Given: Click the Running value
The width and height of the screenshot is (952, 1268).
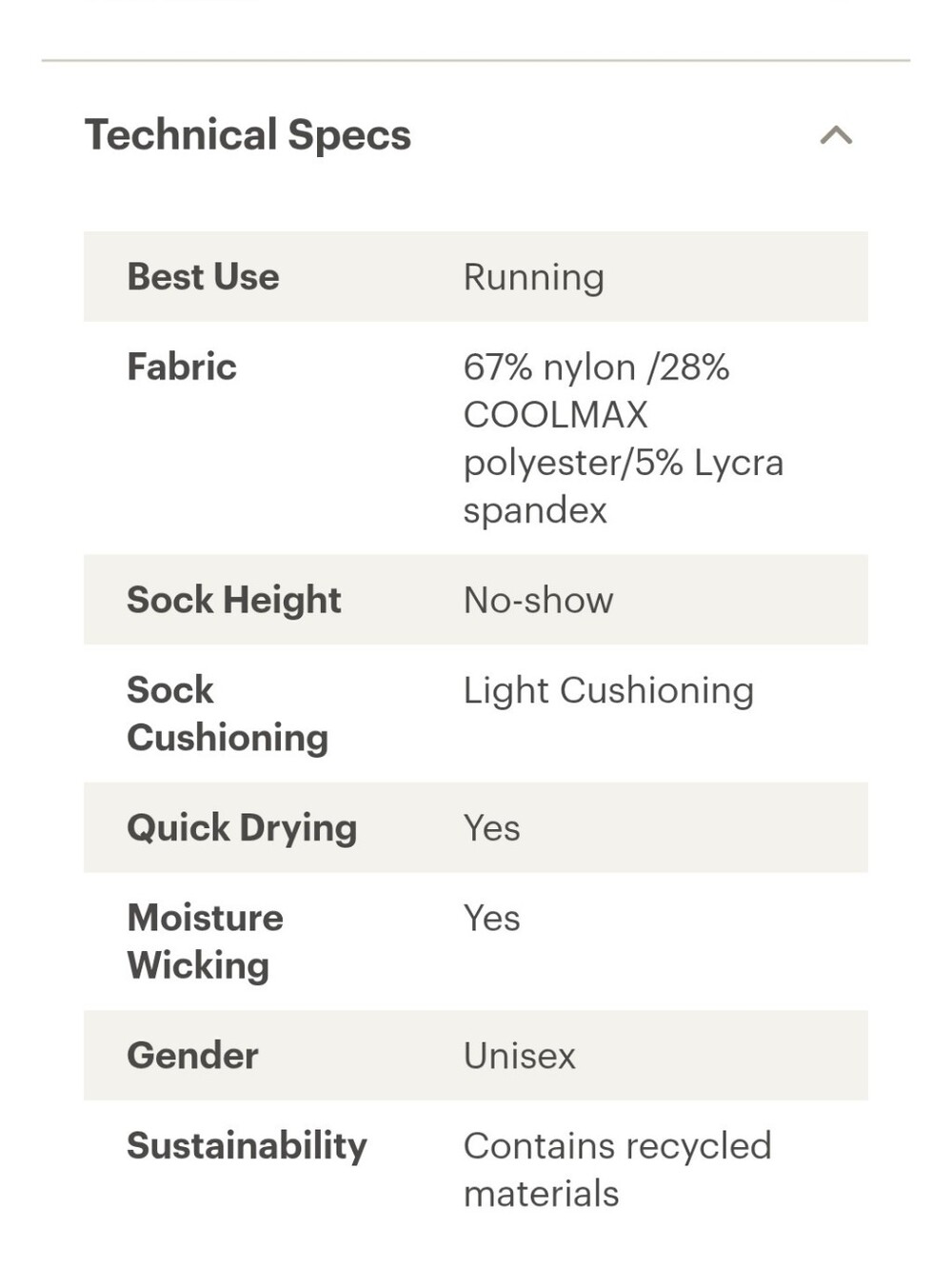Looking at the screenshot, I should [x=533, y=278].
